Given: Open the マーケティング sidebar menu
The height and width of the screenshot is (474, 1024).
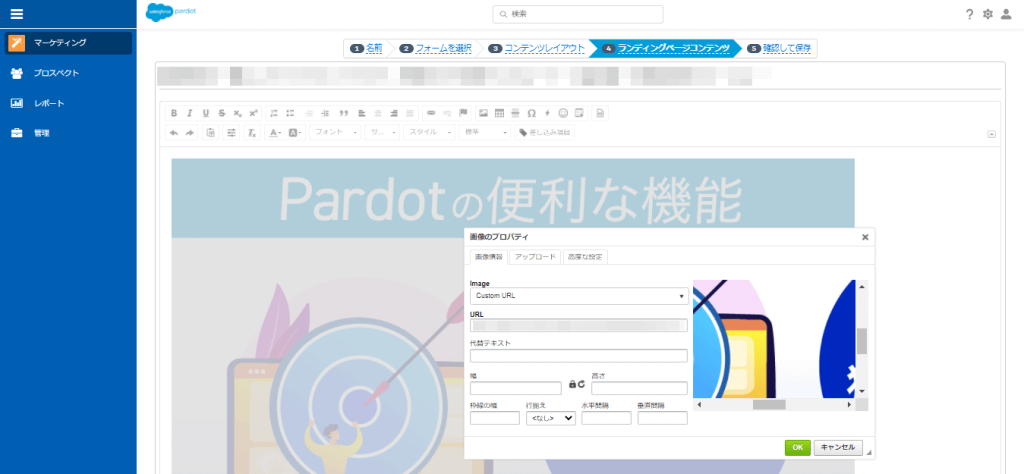Looking at the screenshot, I should click(x=69, y=43).
